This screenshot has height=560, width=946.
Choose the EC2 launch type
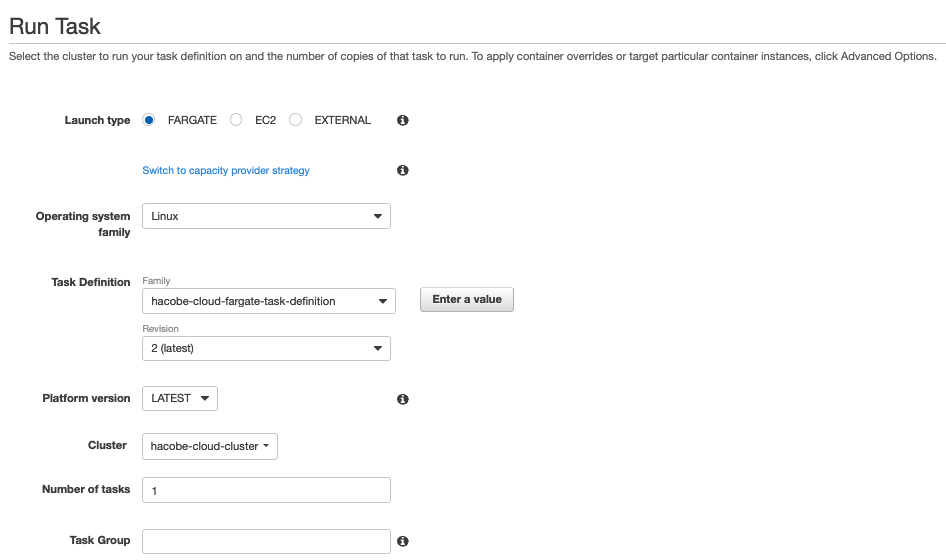coord(236,120)
